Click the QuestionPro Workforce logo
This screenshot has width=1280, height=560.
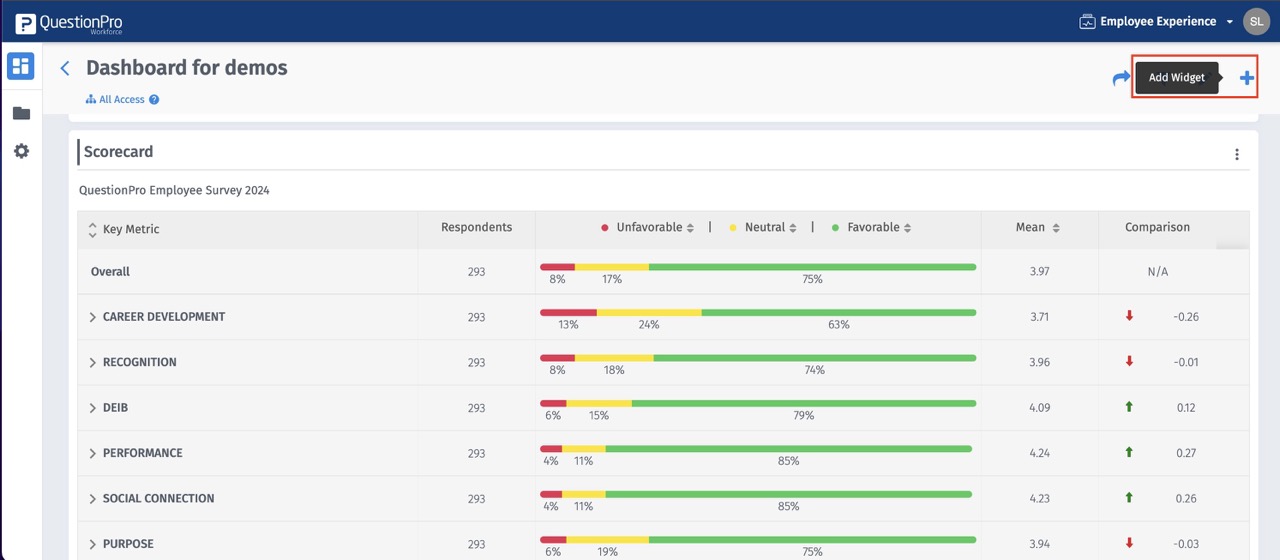tap(69, 22)
